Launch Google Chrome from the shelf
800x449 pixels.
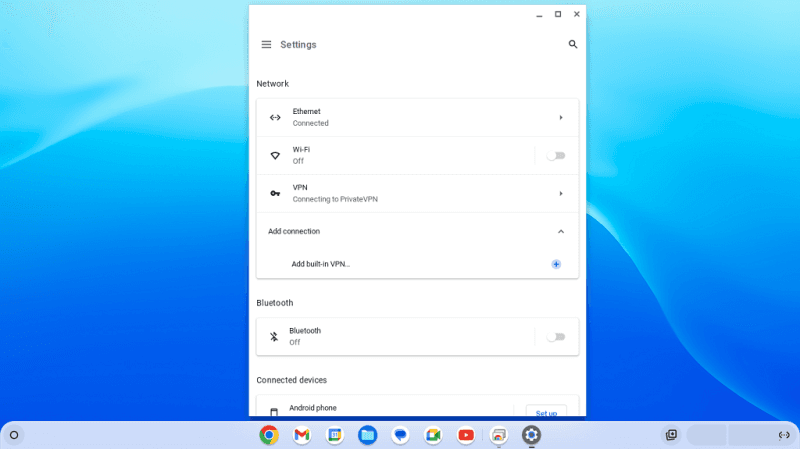tap(269, 435)
